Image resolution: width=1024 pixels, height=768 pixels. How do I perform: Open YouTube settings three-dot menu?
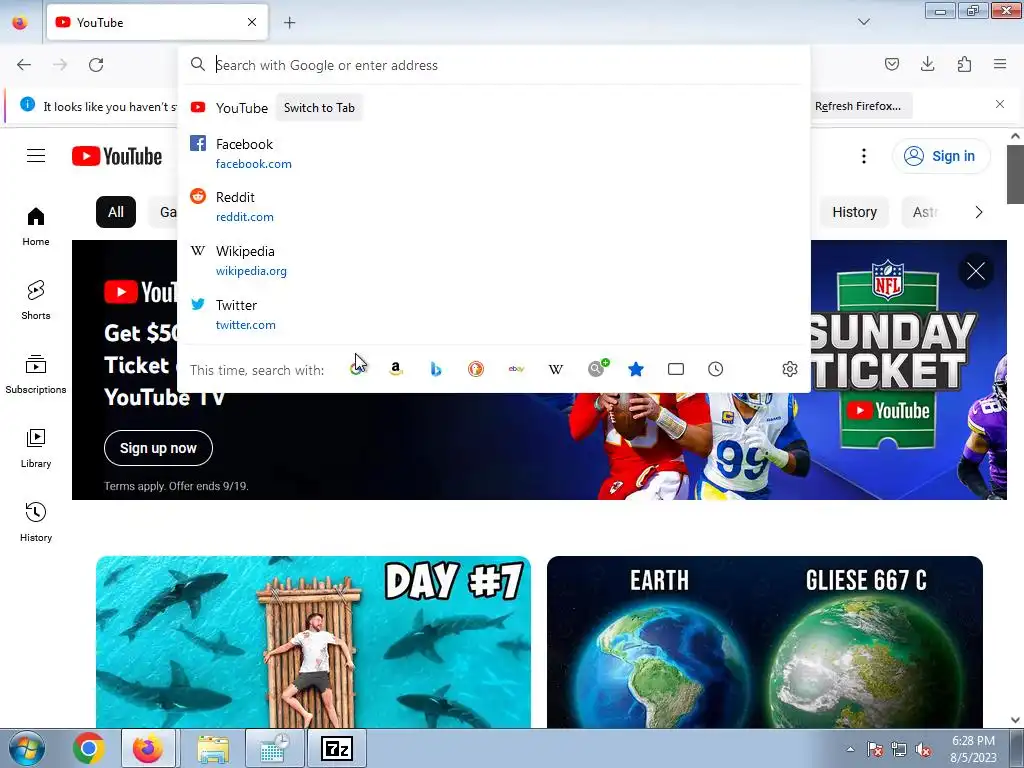click(863, 156)
